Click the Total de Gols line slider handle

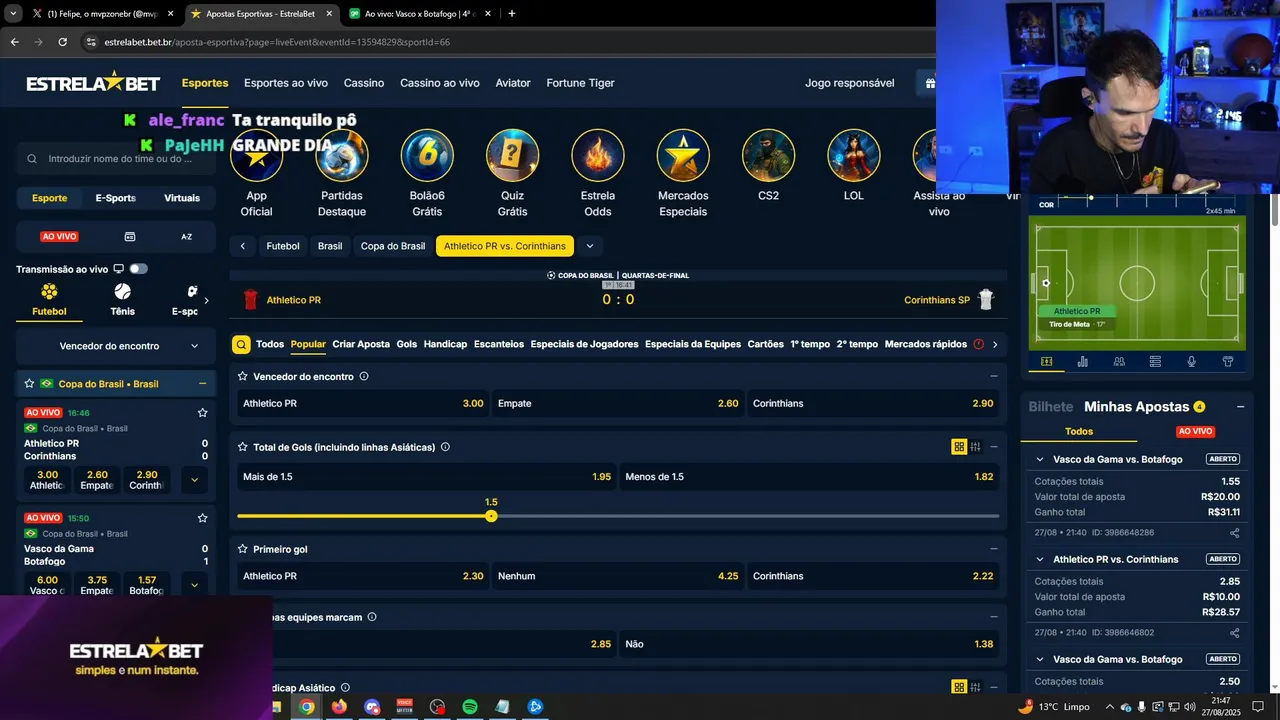coord(491,516)
